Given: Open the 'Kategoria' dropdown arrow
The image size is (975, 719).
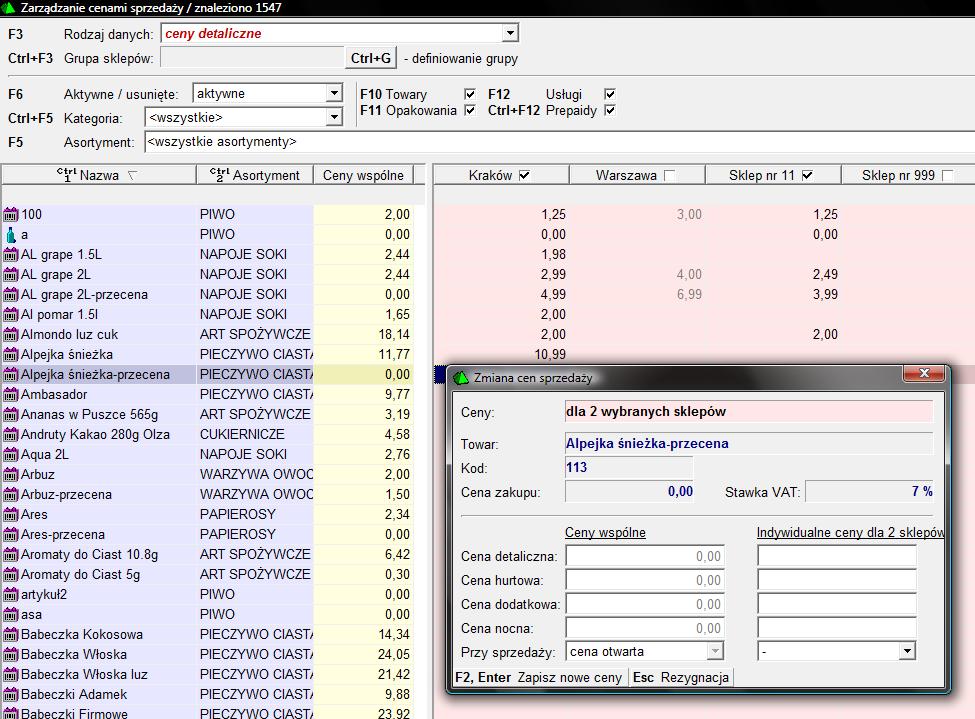Looking at the screenshot, I should pos(334,117).
